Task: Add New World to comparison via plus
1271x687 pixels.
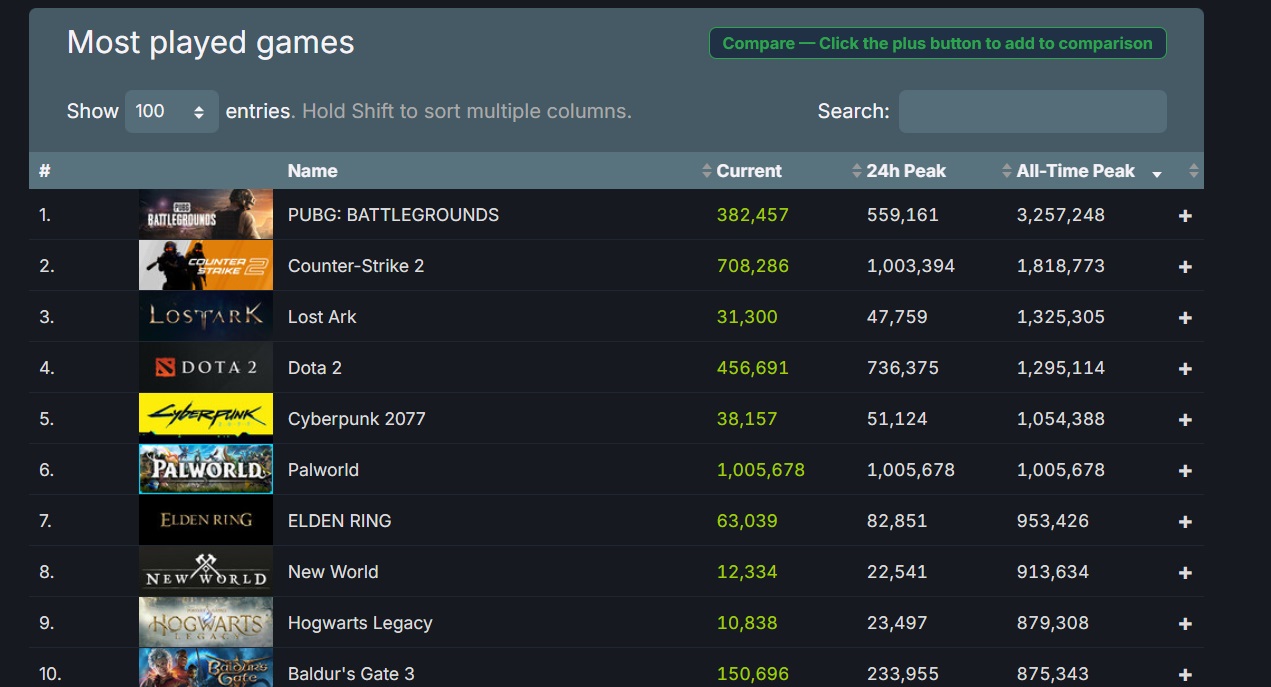Action: (x=1185, y=572)
